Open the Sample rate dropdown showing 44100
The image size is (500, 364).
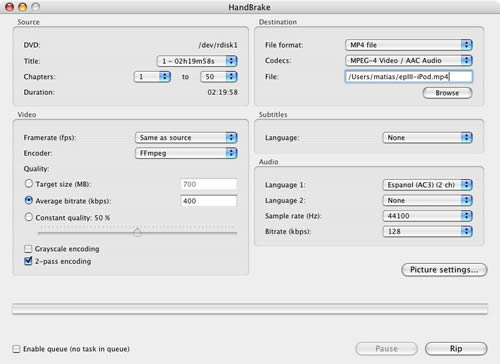(427, 216)
